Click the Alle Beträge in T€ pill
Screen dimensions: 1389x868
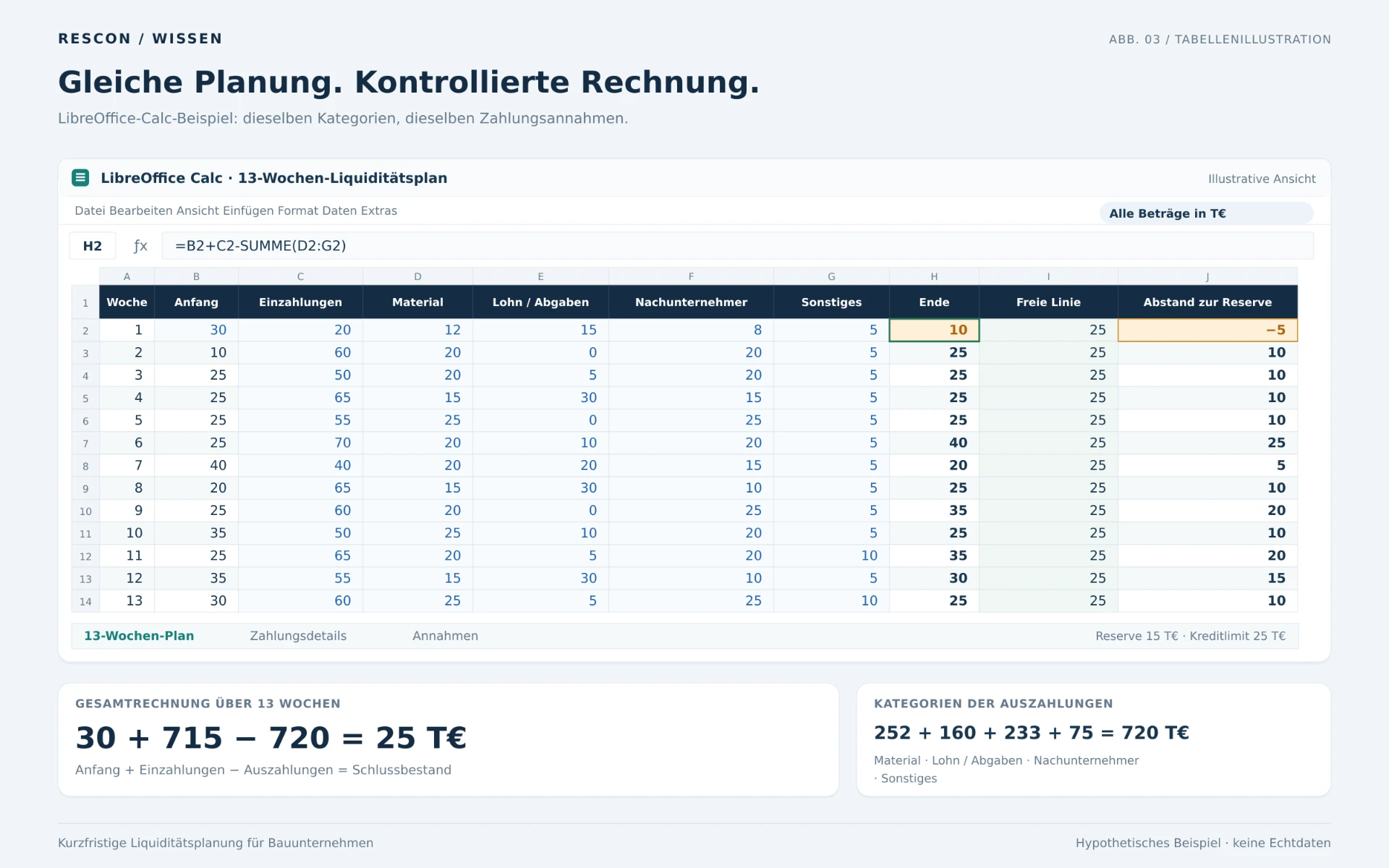point(1206,213)
